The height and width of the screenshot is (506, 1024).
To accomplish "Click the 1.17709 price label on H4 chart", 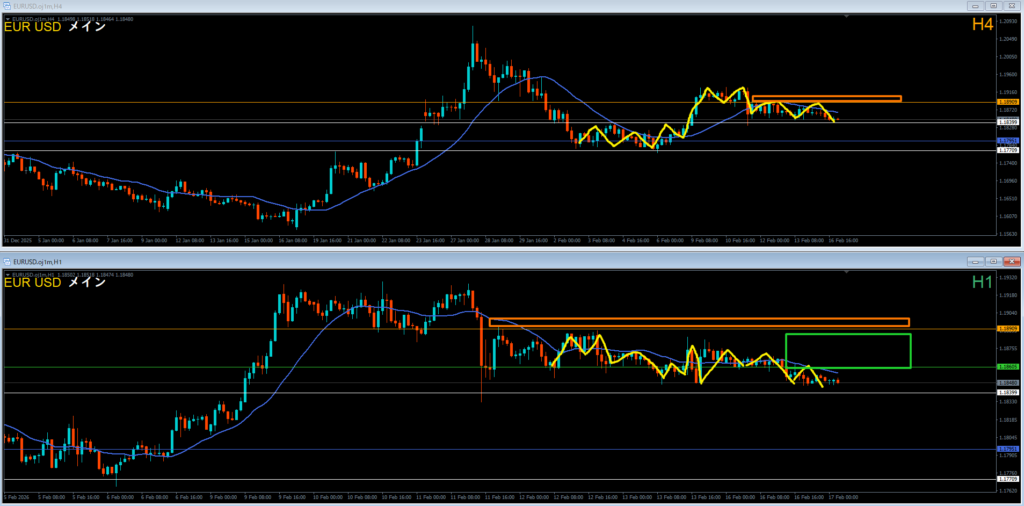I will 1008,150.
